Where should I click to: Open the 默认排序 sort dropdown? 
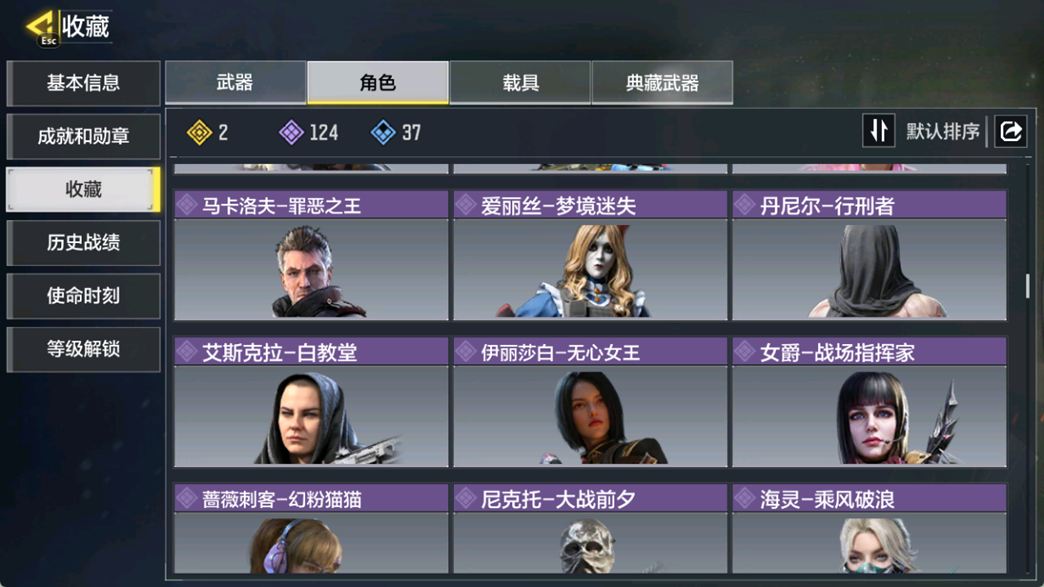click(942, 131)
